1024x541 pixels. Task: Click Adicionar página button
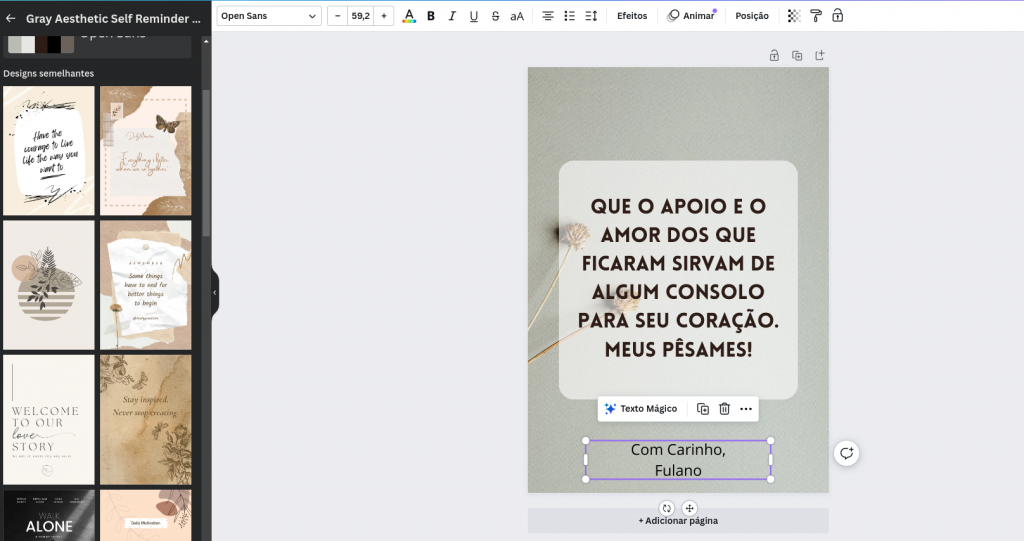pos(678,520)
